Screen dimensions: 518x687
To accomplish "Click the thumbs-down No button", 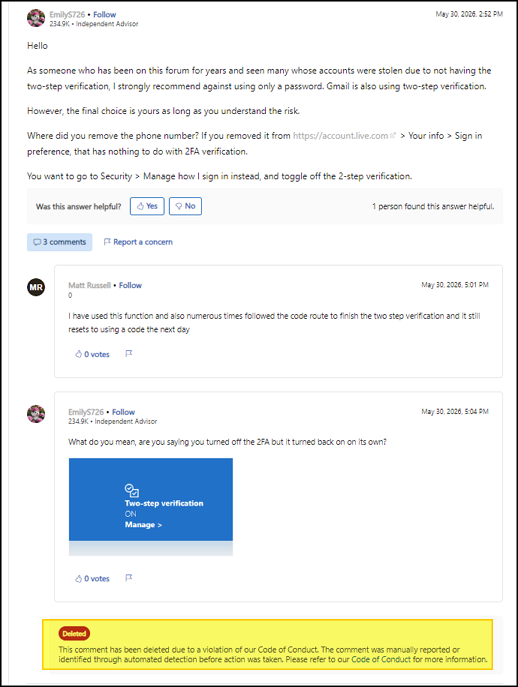I will coord(185,206).
